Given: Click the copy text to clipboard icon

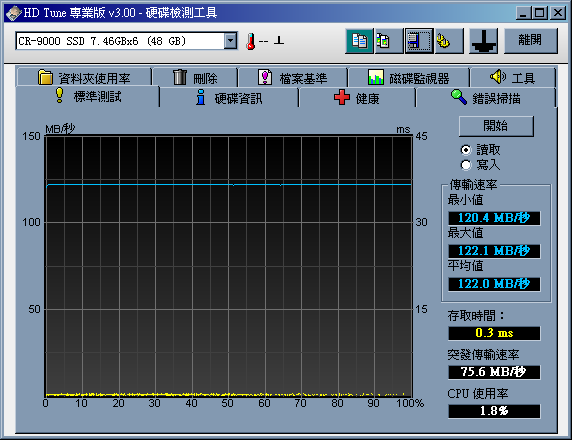Looking at the screenshot, I should [x=359, y=41].
